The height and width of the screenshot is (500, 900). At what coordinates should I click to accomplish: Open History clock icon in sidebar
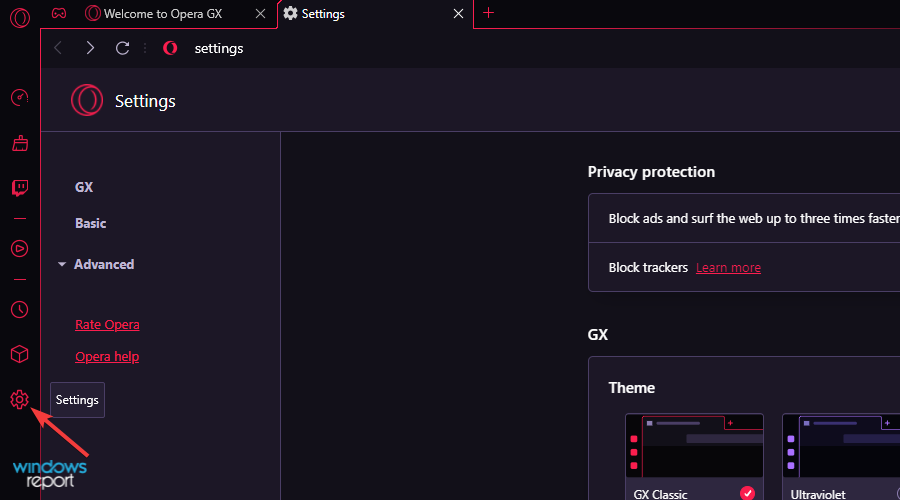20,309
